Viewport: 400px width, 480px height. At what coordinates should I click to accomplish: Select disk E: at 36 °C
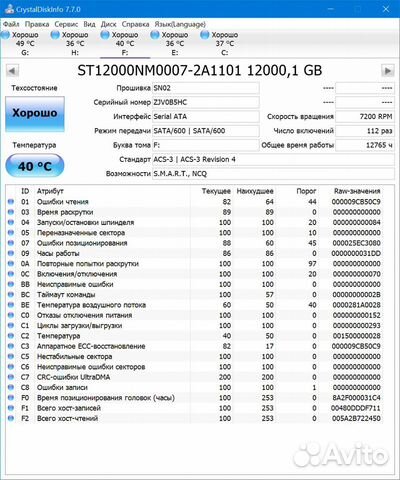pyautogui.click(x=175, y=43)
